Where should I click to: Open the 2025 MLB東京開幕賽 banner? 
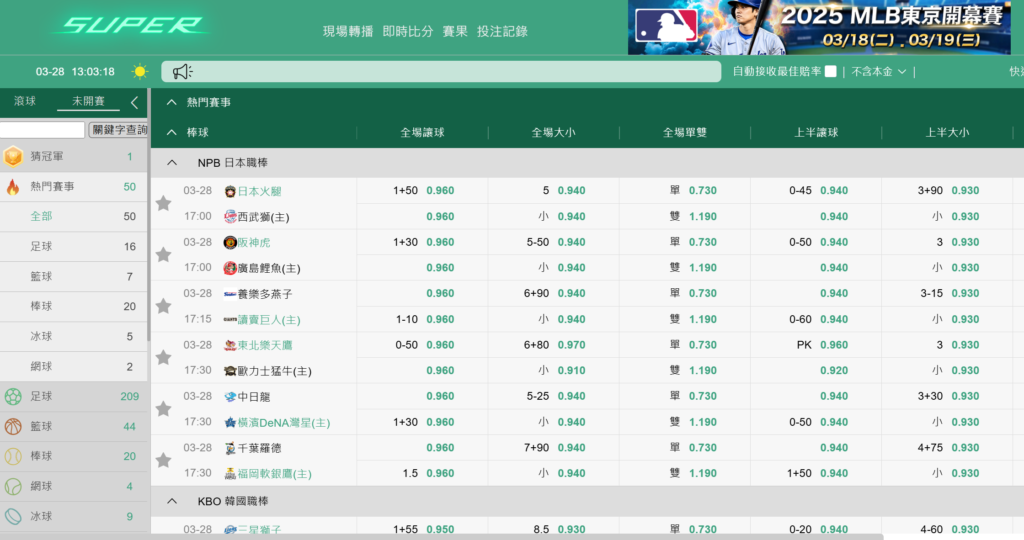tap(819, 27)
